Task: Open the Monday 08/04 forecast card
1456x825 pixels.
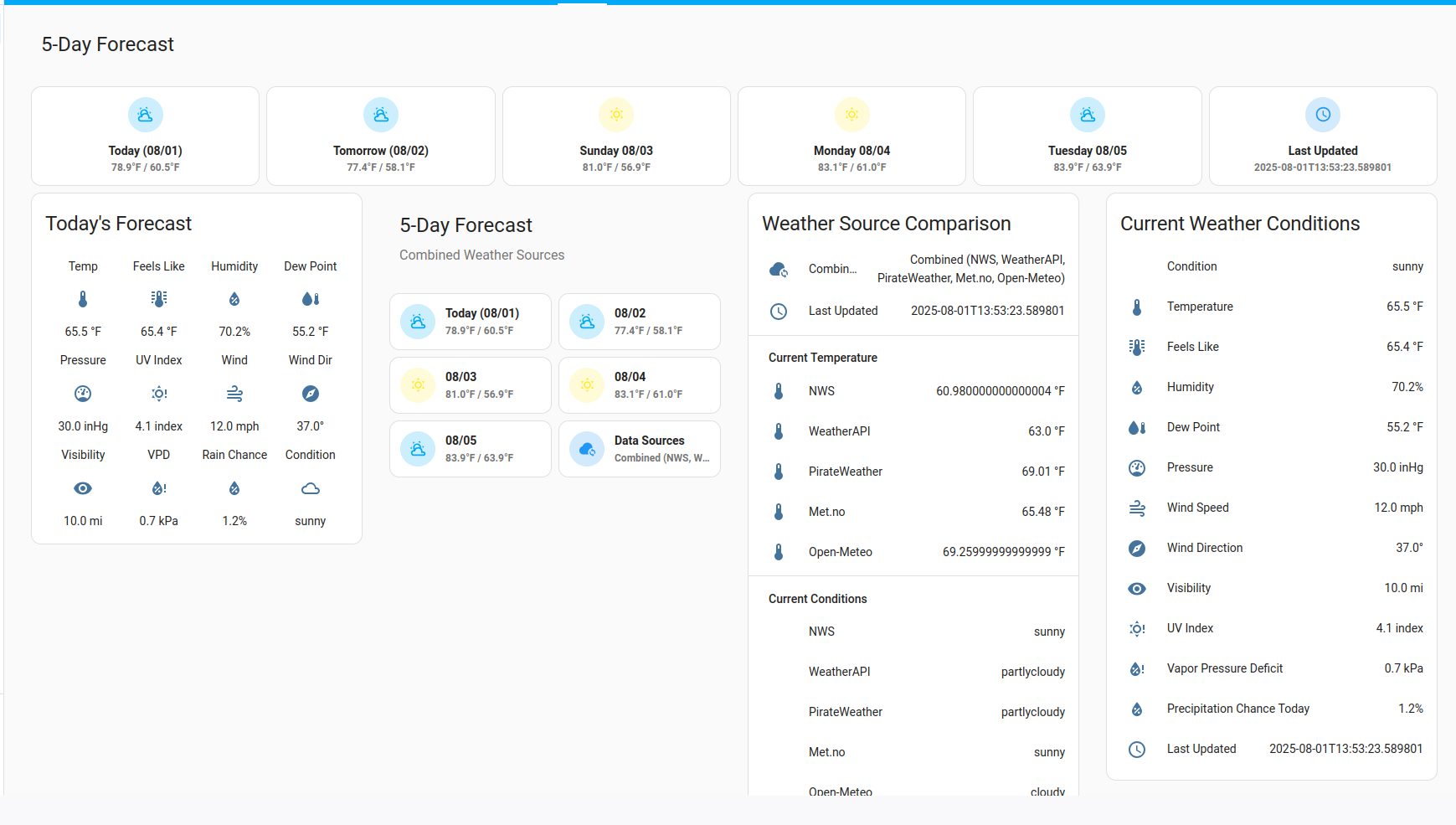Action: pyautogui.click(x=851, y=136)
